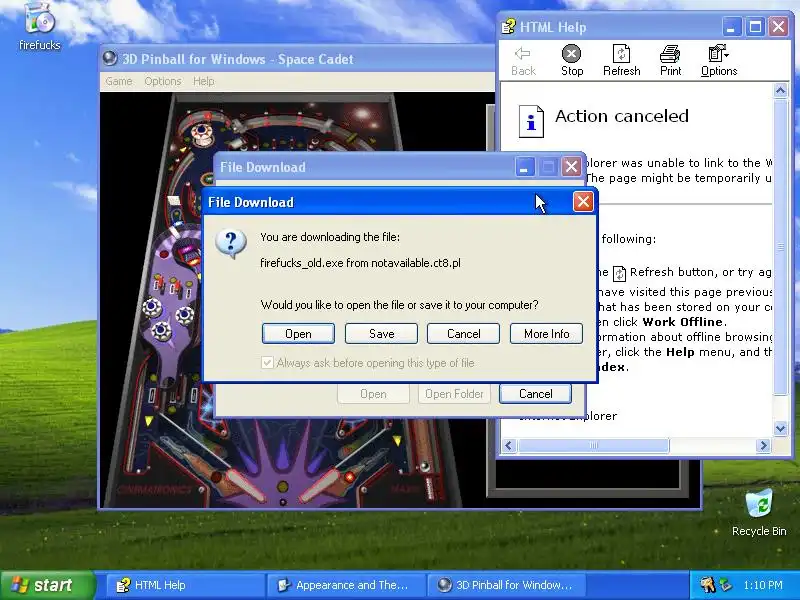
Task: Switch to Appearance and Themes taskbar button
Action: click(345, 585)
